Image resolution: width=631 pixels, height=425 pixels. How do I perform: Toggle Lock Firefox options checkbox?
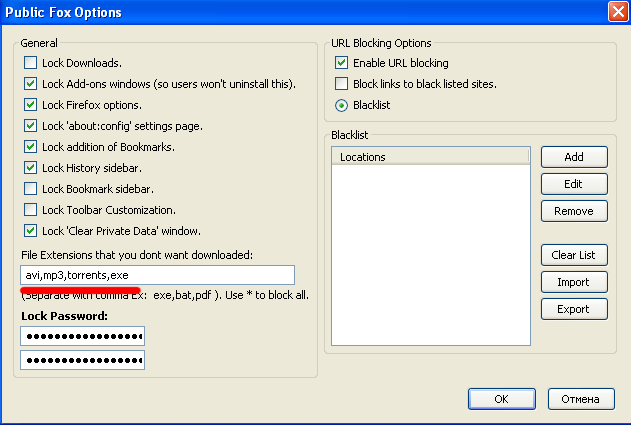[x=31, y=105]
